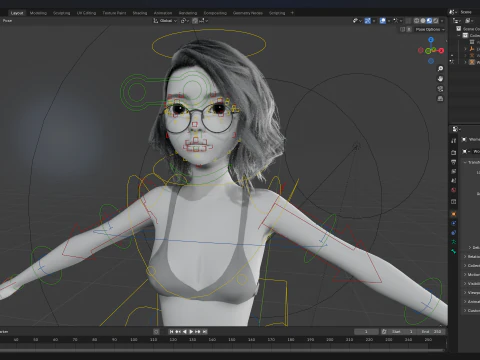Viewport: 480px width, 360px height.
Task: Switch to the Modeling workspace tab
Action: [38, 13]
